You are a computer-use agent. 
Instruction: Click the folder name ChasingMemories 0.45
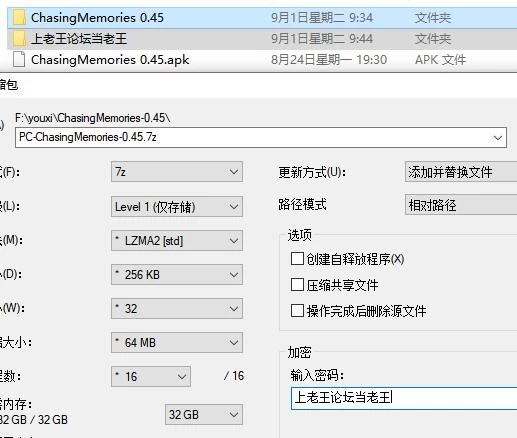[x=97, y=18]
